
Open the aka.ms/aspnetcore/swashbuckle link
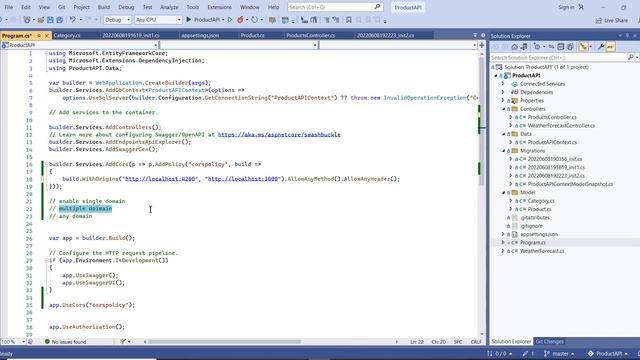pyautogui.click(x=279, y=135)
